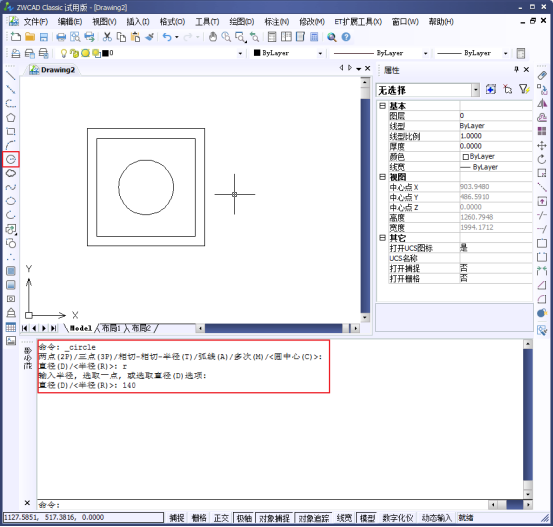
Task: Click the Copy icon
Action: pyautogui.click(x=121, y=37)
